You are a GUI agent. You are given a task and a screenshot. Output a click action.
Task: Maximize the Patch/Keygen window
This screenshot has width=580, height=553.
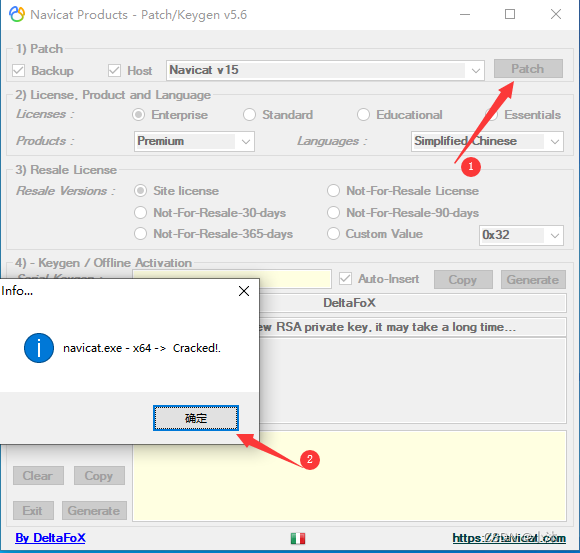[x=510, y=14]
